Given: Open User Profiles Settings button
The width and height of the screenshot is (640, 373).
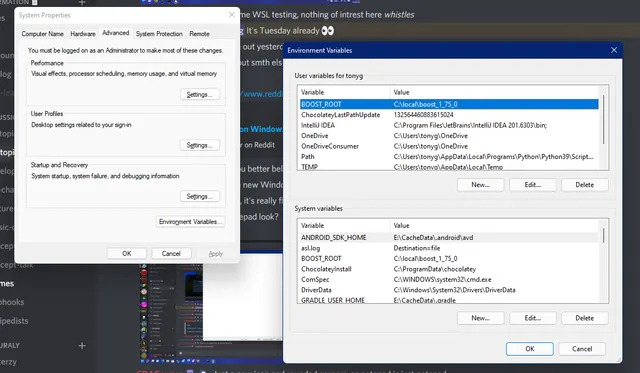Looking at the screenshot, I should pyautogui.click(x=200, y=145).
